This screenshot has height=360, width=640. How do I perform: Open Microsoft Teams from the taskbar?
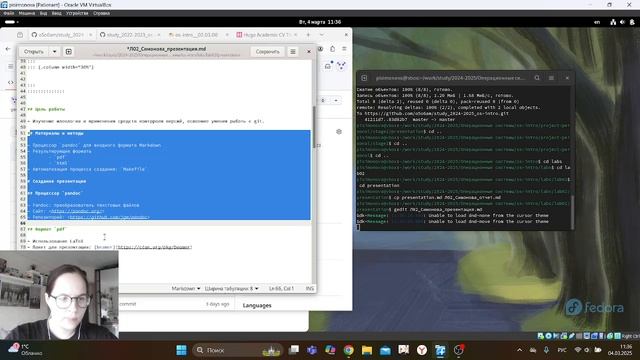312,350
